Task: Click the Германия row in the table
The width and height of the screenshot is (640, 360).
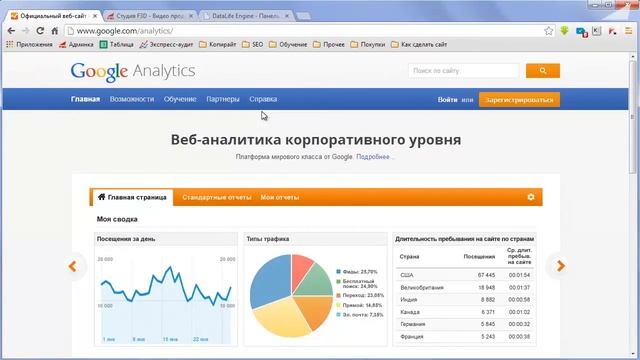Action: click(x=464, y=324)
